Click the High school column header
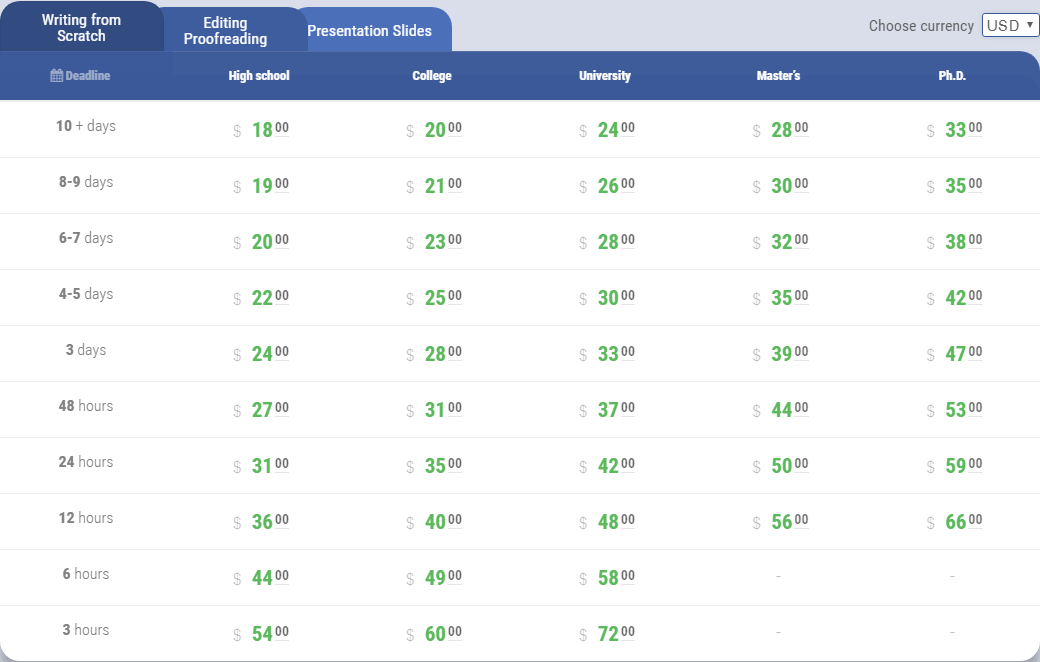This screenshot has width=1040, height=662. pyautogui.click(x=259, y=76)
